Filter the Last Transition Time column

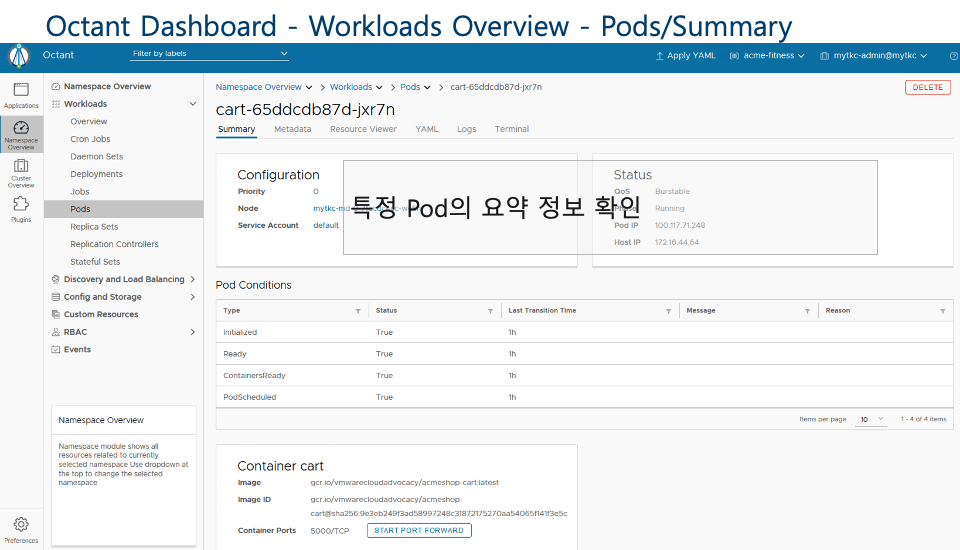[x=669, y=311]
